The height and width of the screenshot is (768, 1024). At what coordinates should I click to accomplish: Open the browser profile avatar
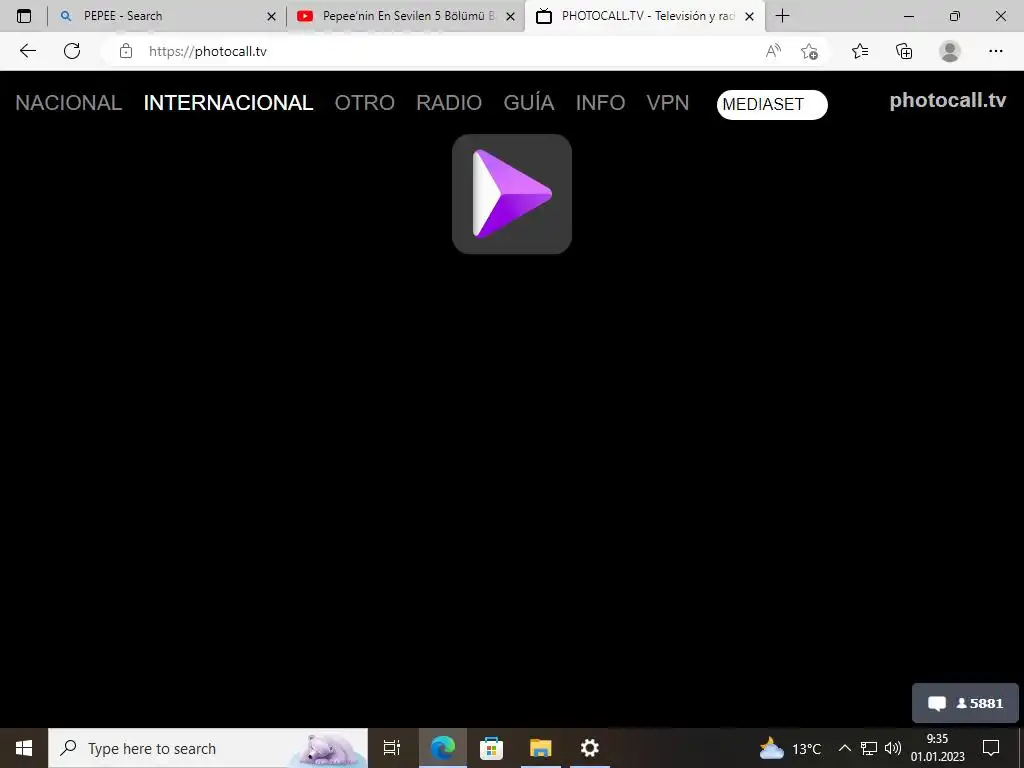click(950, 51)
